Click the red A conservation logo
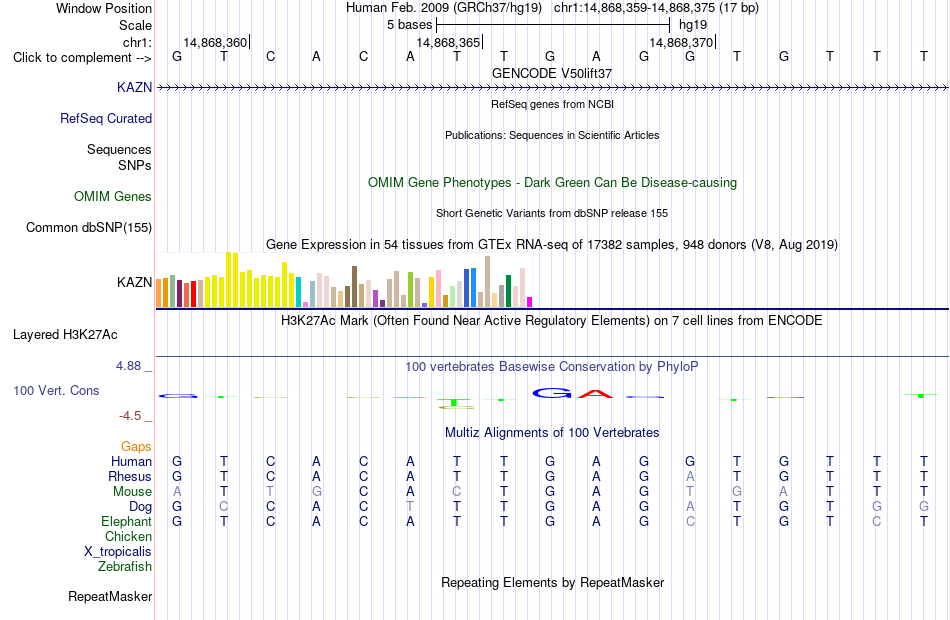 tap(596, 394)
